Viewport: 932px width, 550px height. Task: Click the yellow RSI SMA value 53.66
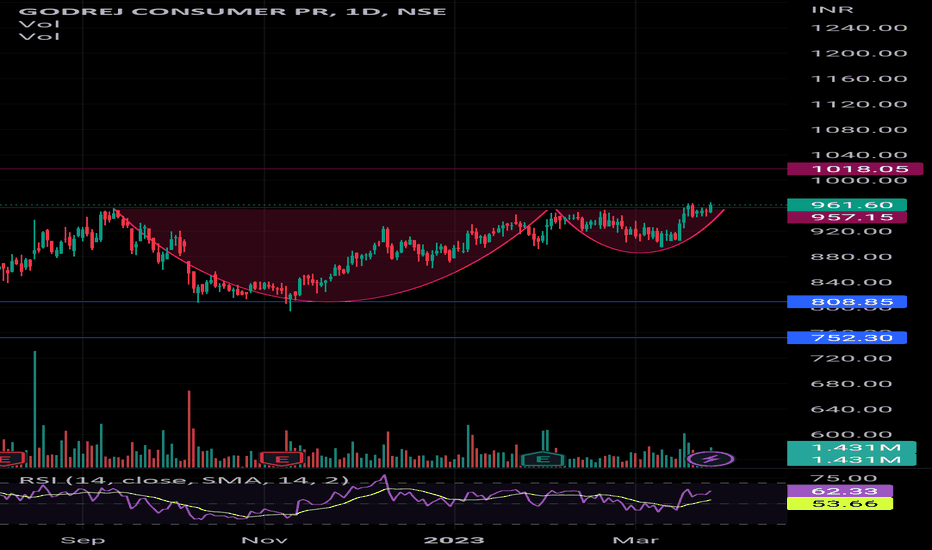point(840,504)
